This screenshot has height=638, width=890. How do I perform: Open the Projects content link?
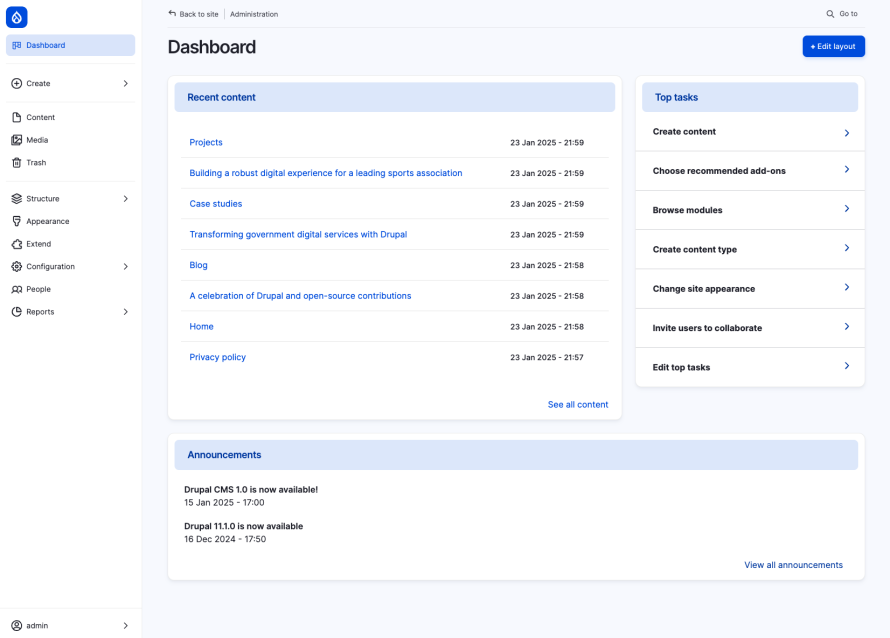click(x=206, y=142)
